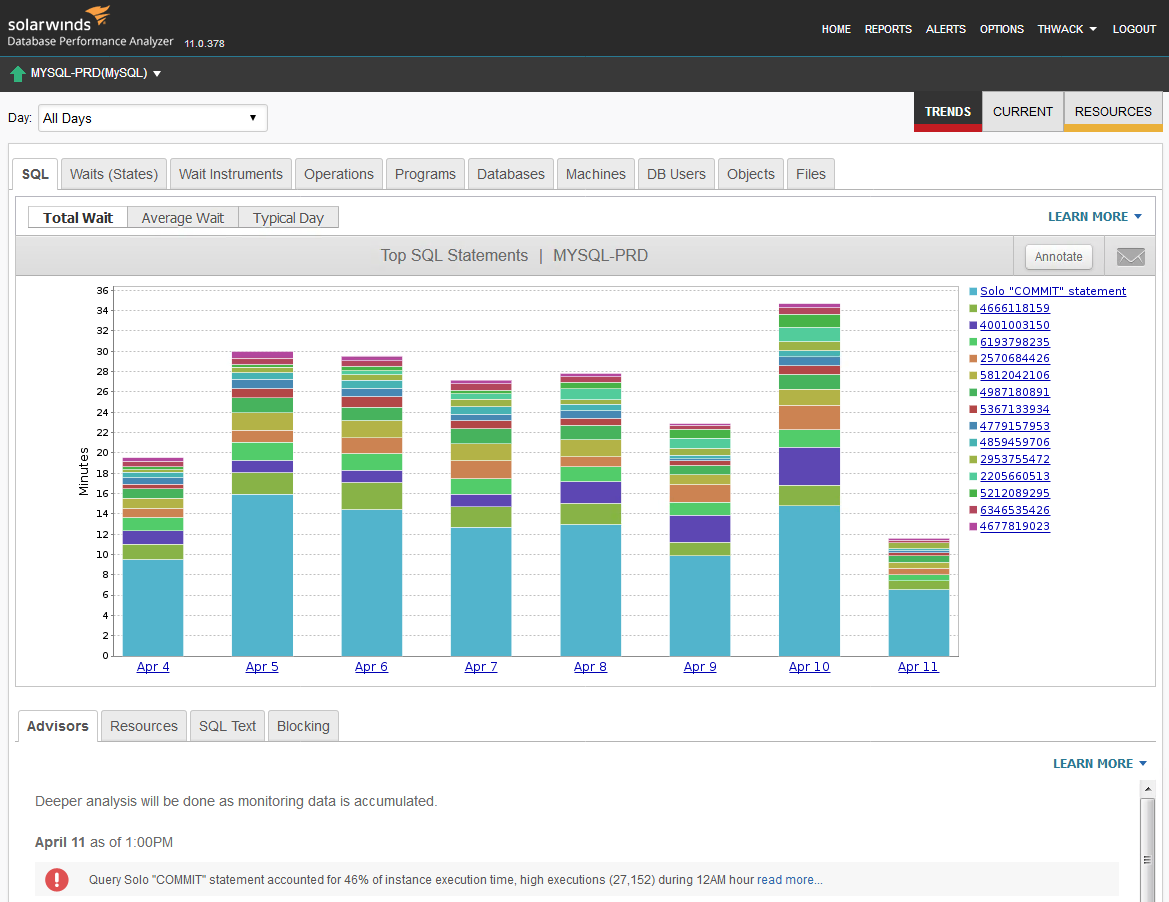The image size is (1169, 902).
Task: Open OPTIONS in the top bar
Action: (x=1001, y=29)
